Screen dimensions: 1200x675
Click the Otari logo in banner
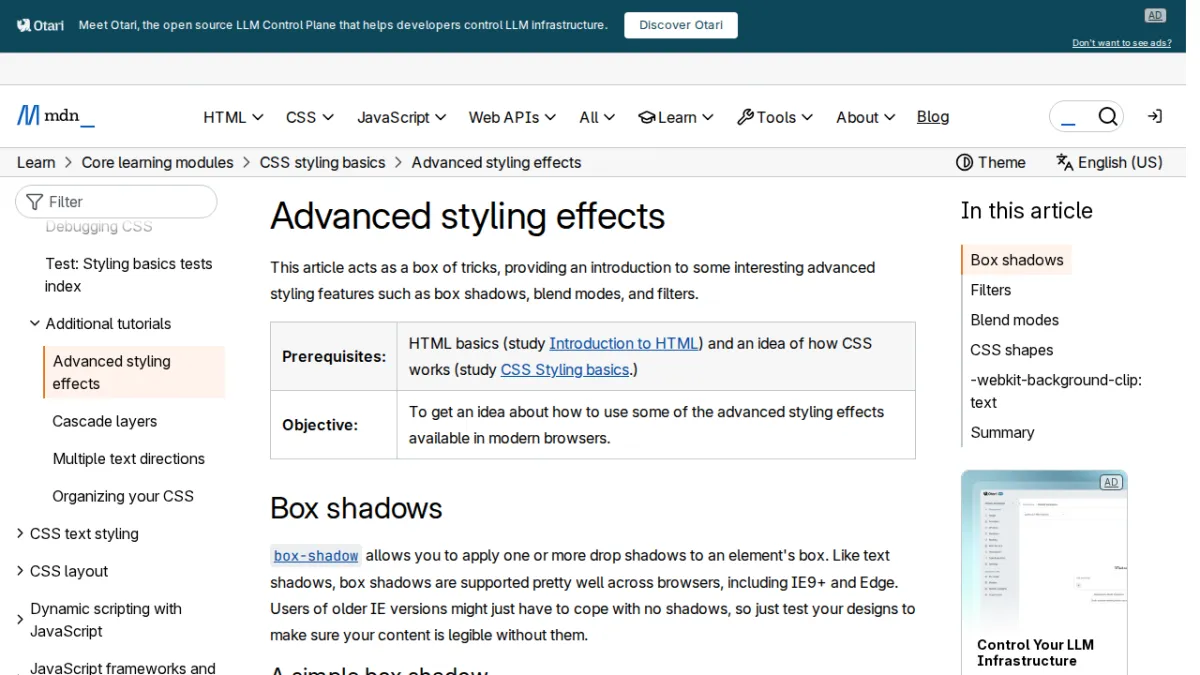pos(41,25)
